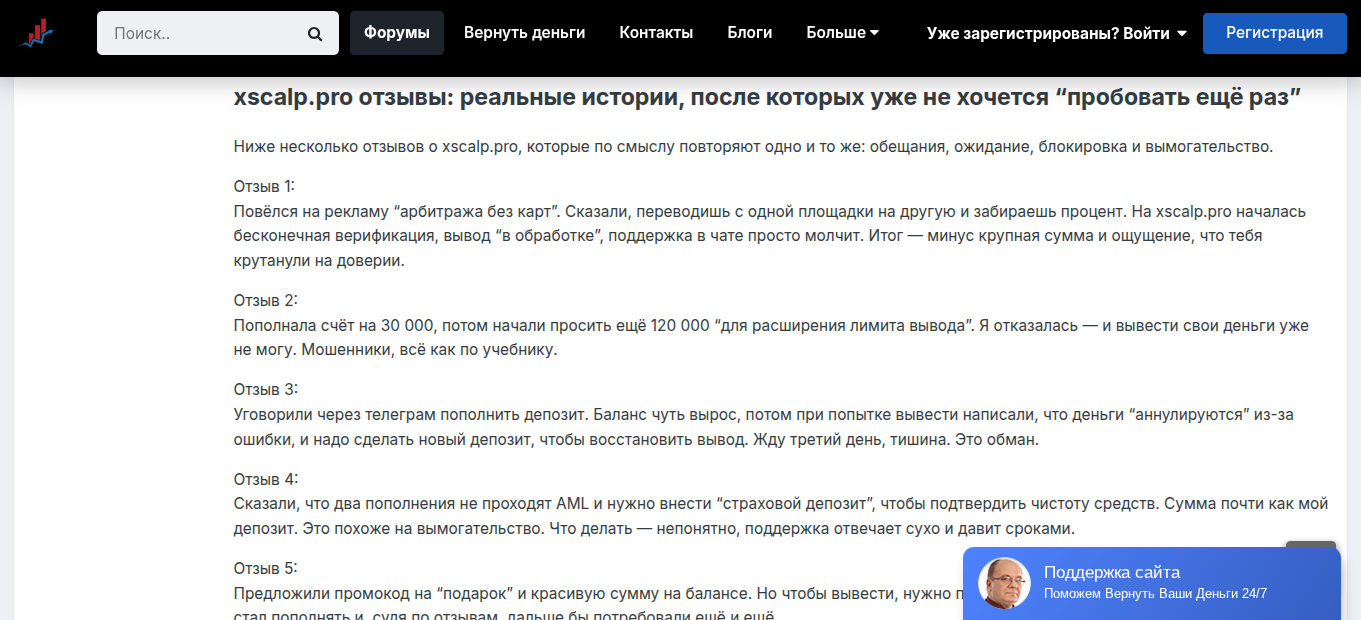Viewport: 1361px width, 620px height.
Task: Select the Отзыв 2: label
Action: click(266, 300)
